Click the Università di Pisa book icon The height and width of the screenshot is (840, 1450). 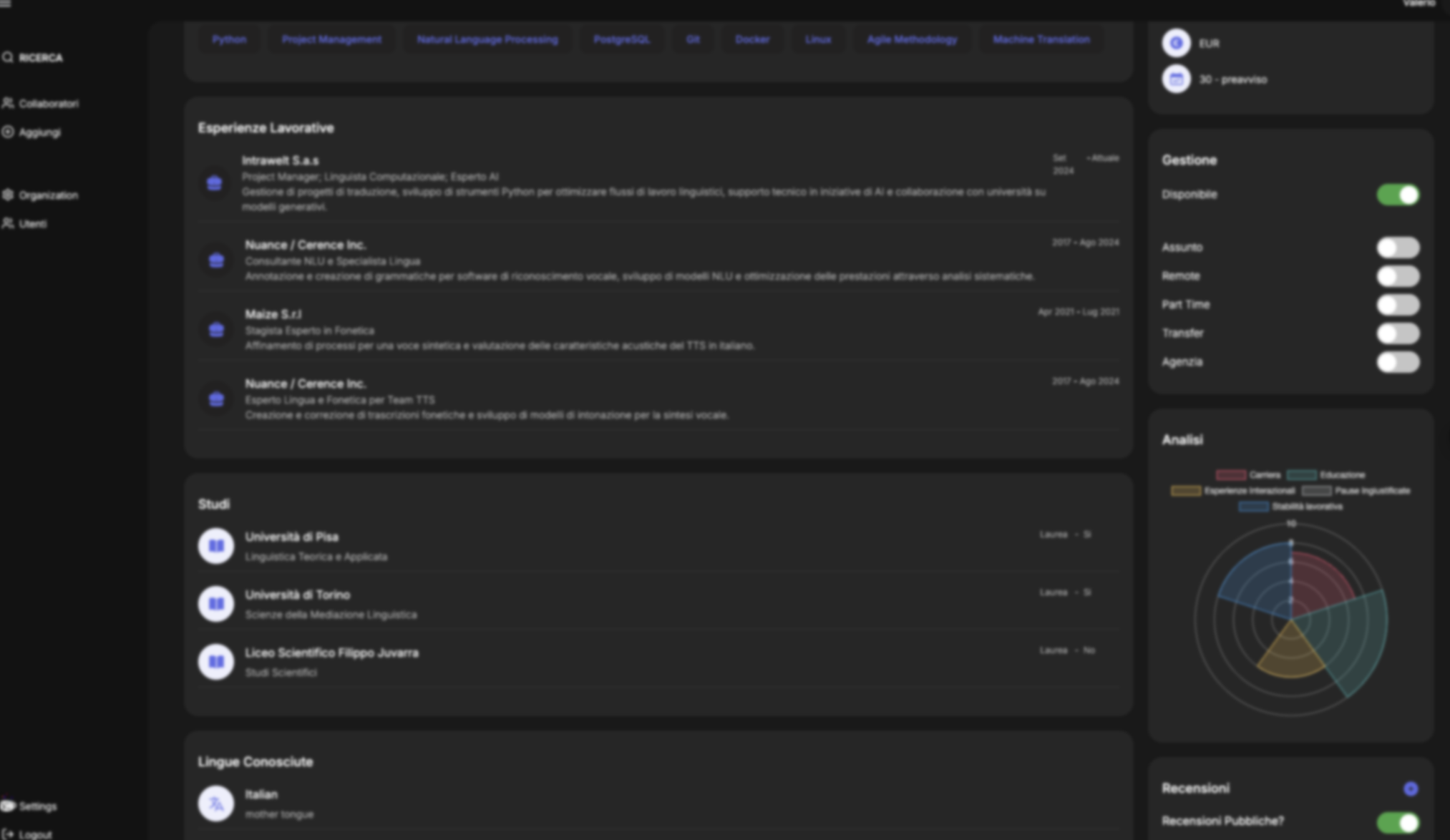[x=215, y=546]
